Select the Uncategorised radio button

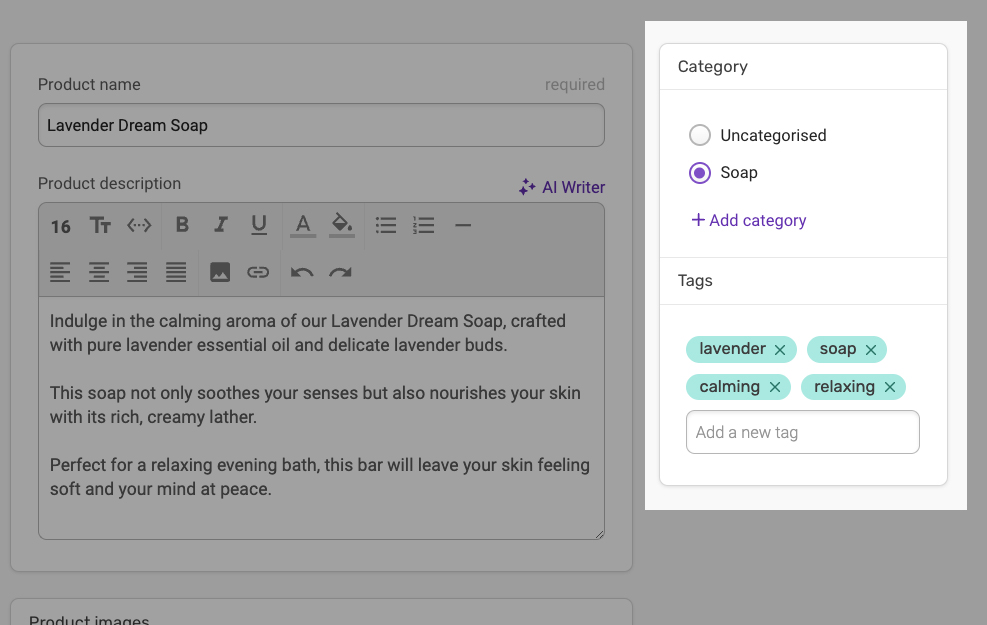coord(699,135)
